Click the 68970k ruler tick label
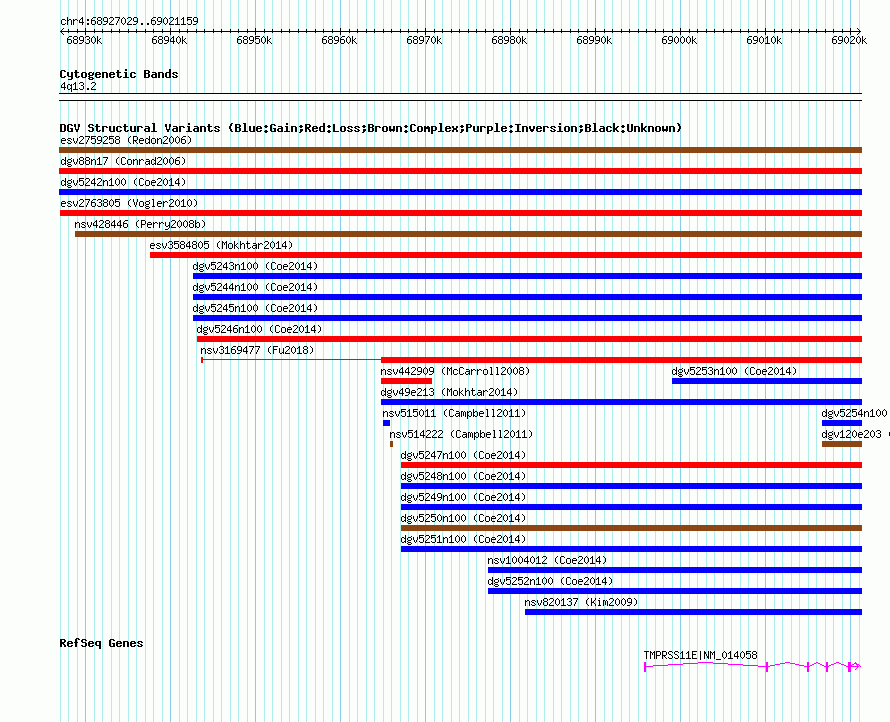 pos(424,40)
